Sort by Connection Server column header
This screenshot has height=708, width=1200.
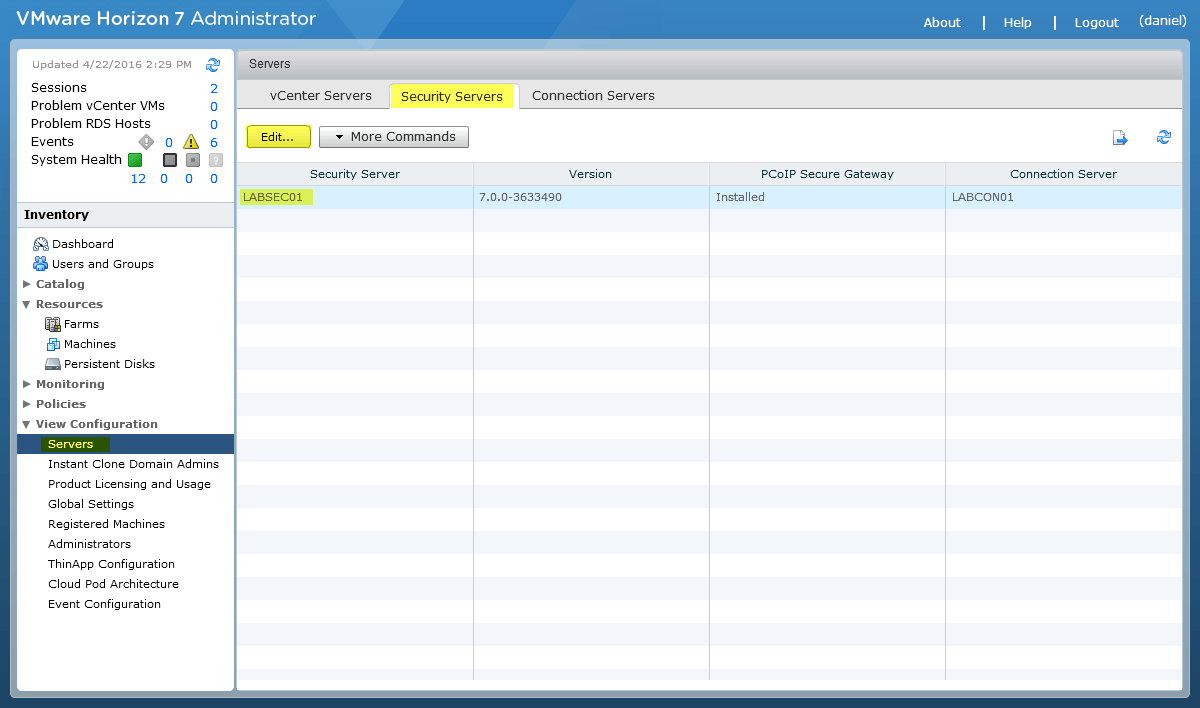point(1063,174)
